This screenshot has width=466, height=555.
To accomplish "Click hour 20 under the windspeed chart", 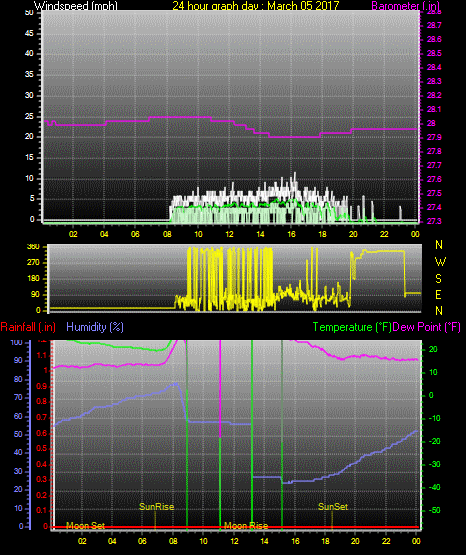I will pos(353,234).
